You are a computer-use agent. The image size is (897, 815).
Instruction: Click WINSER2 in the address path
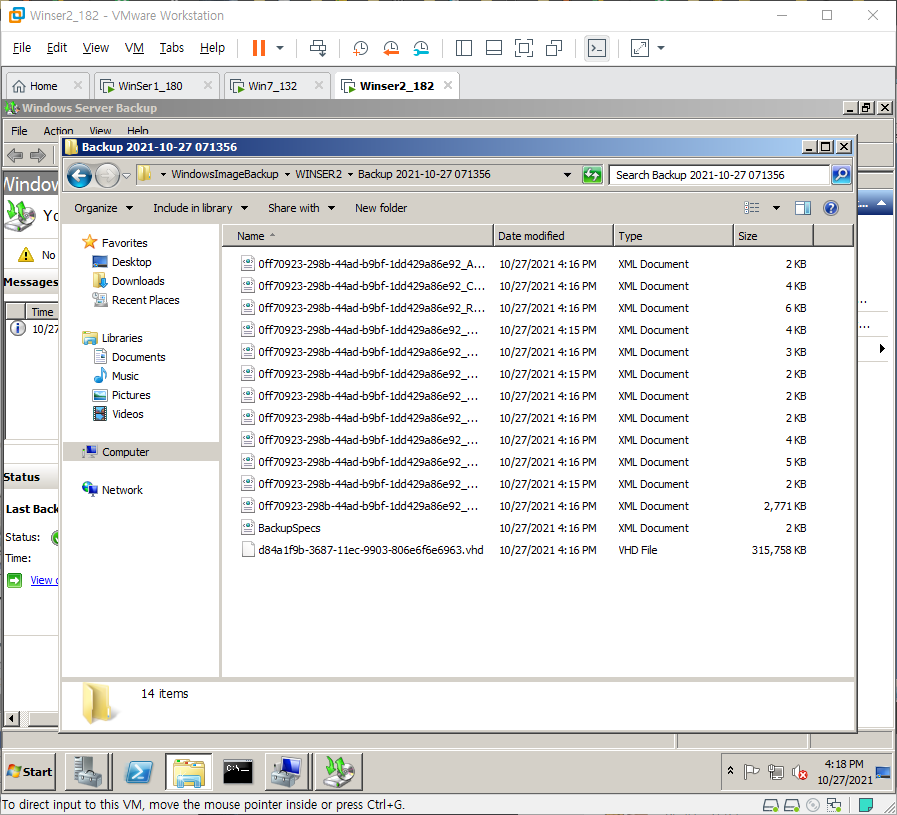click(318, 174)
